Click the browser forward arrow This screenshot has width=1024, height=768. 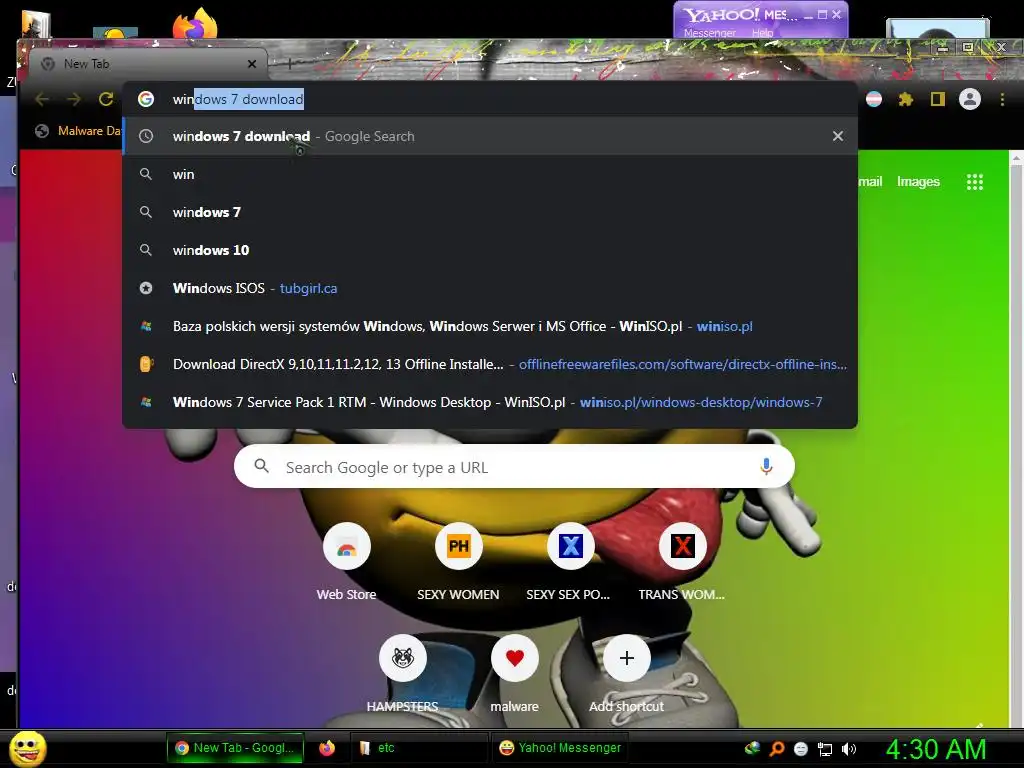pos(74,99)
